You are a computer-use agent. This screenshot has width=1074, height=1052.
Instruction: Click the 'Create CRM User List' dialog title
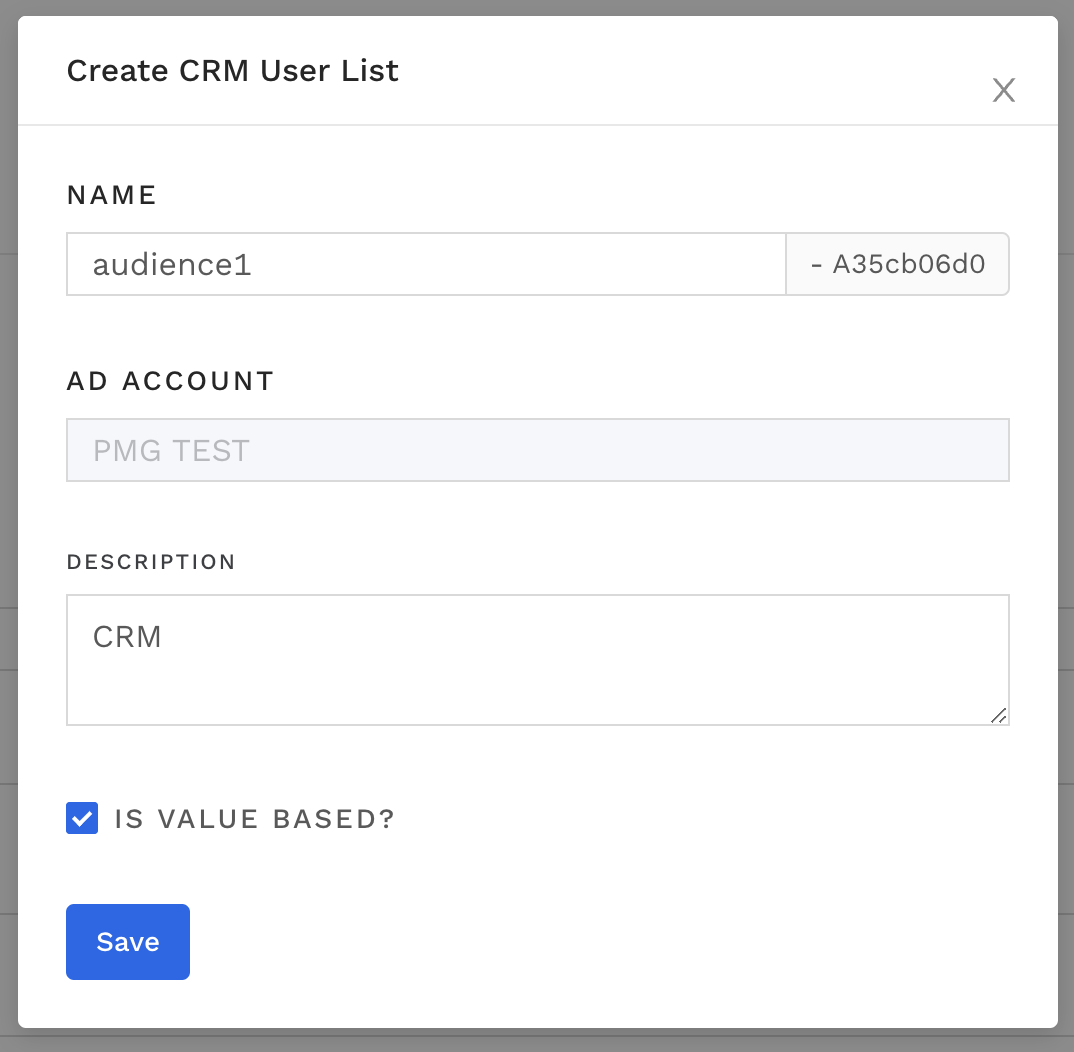[x=232, y=71]
